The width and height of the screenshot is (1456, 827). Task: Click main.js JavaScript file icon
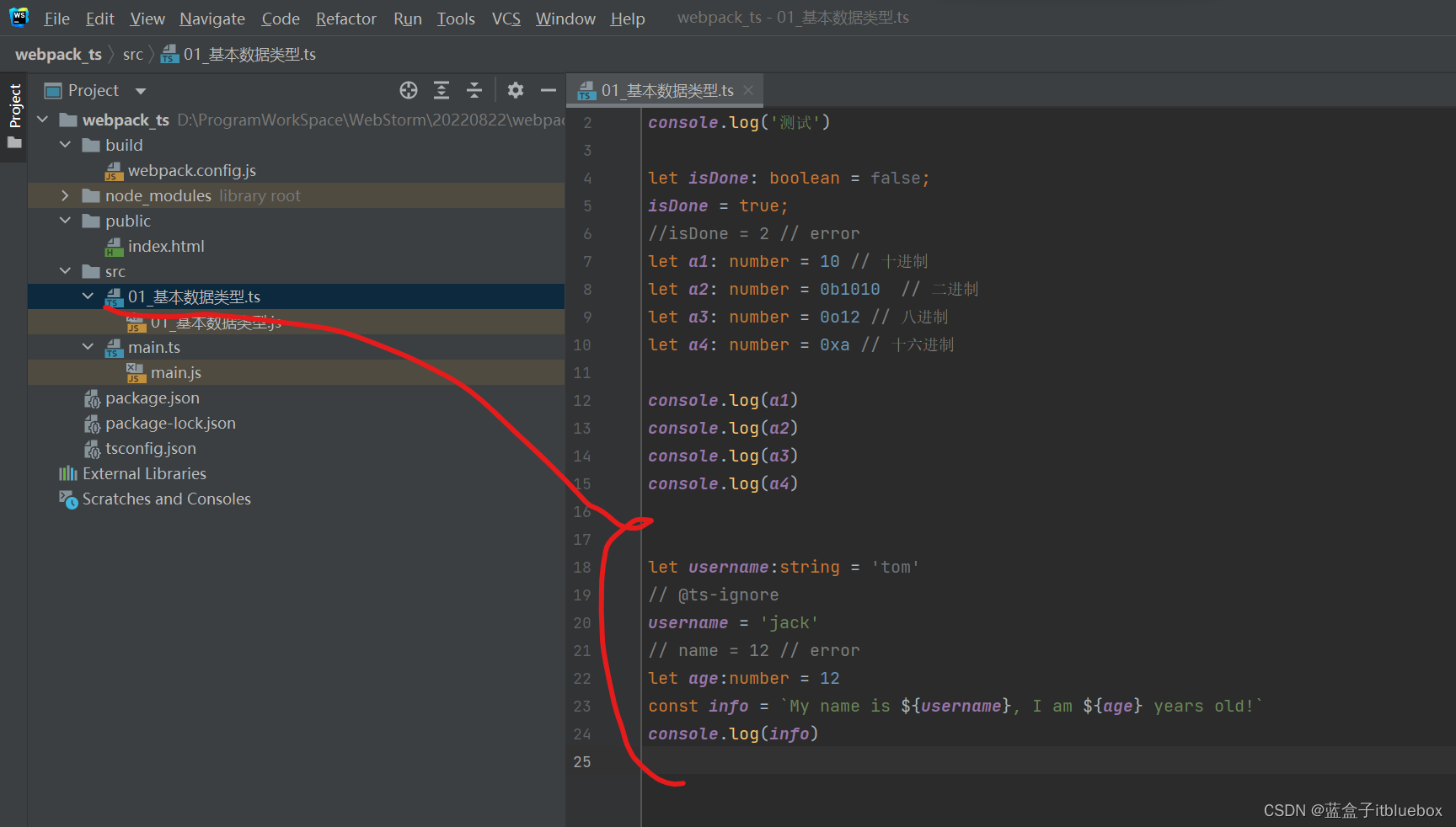pyautogui.click(x=136, y=373)
